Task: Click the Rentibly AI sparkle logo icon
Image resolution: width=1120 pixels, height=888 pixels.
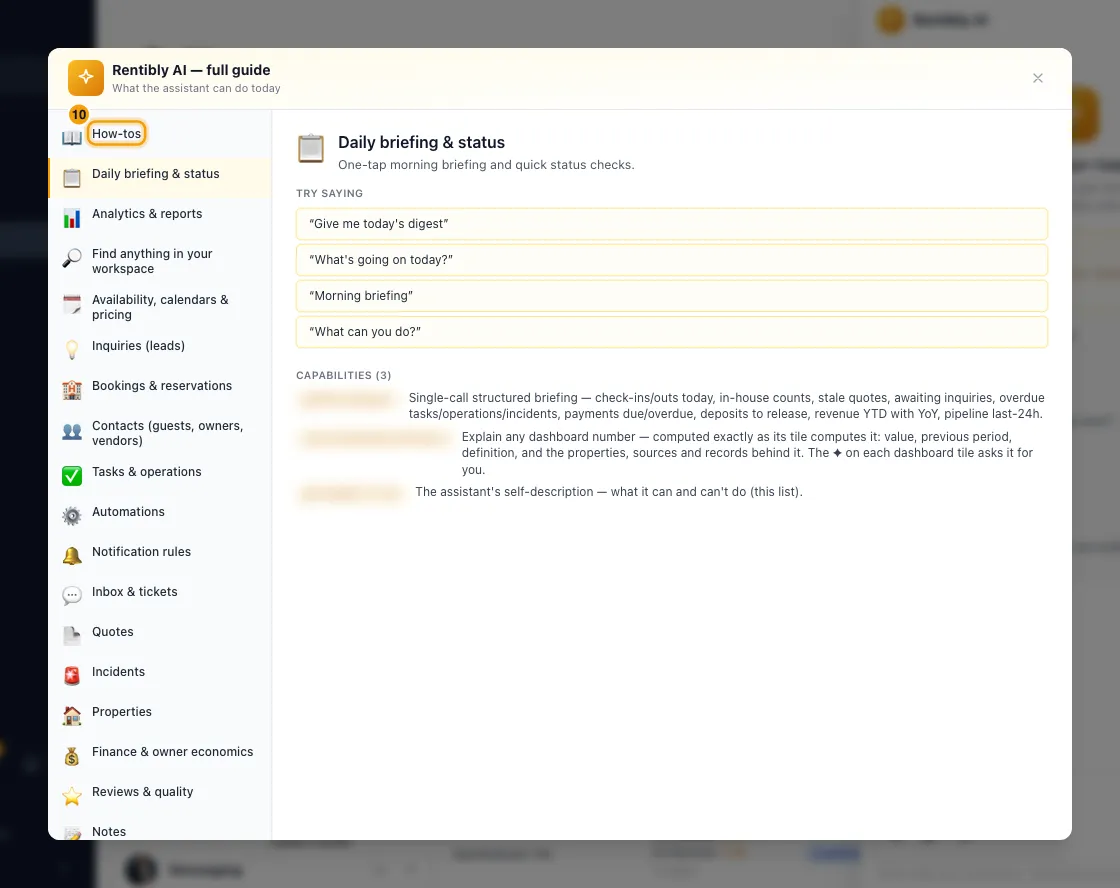Action: point(86,78)
